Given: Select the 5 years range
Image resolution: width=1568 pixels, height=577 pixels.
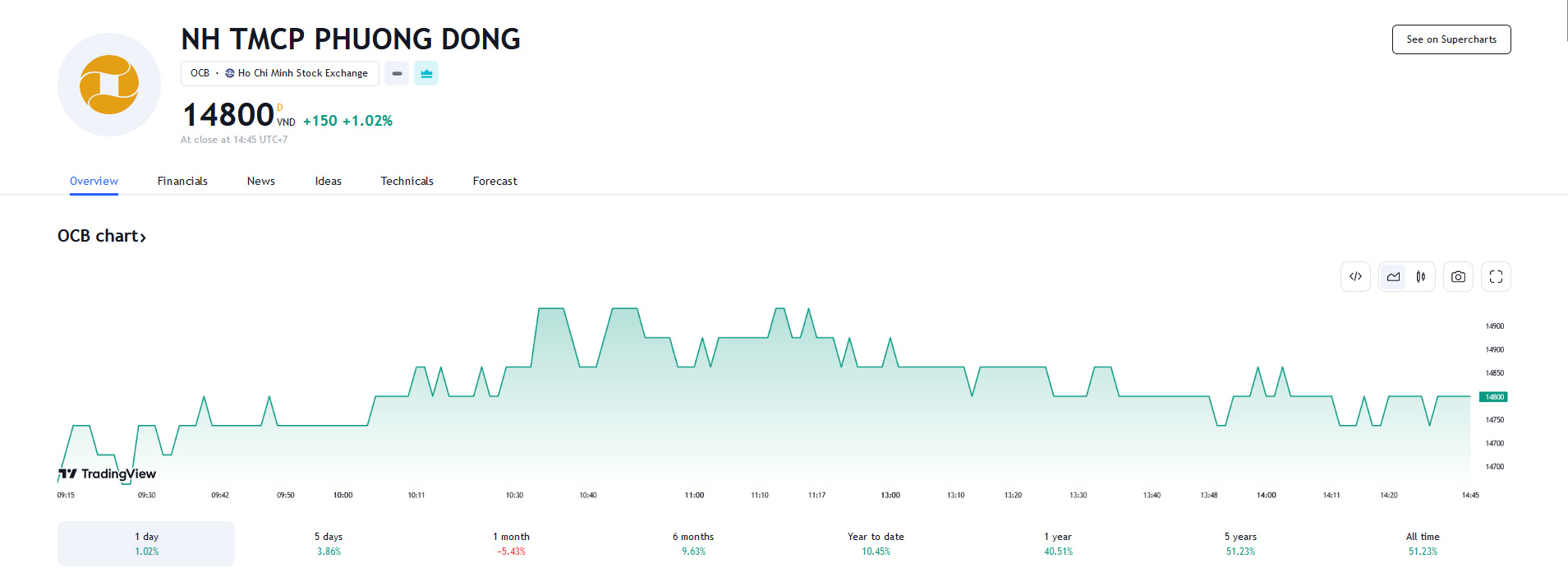Looking at the screenshot, I should tap(1240, 543).
